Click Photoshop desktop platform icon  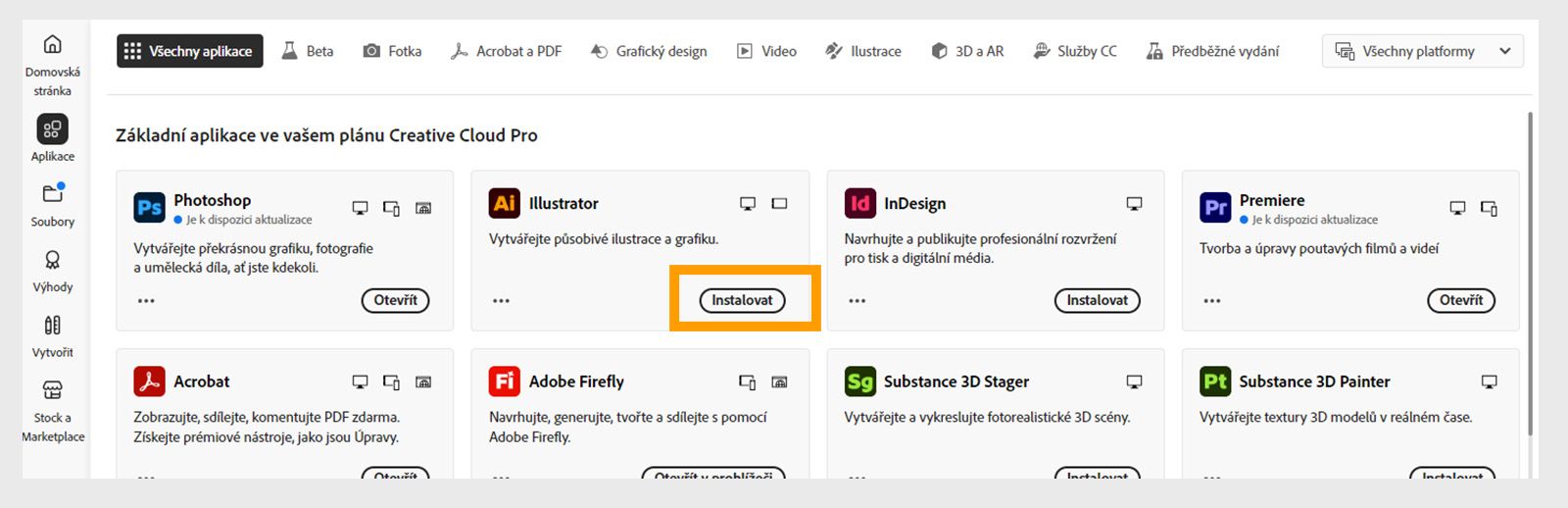(361, 208)
